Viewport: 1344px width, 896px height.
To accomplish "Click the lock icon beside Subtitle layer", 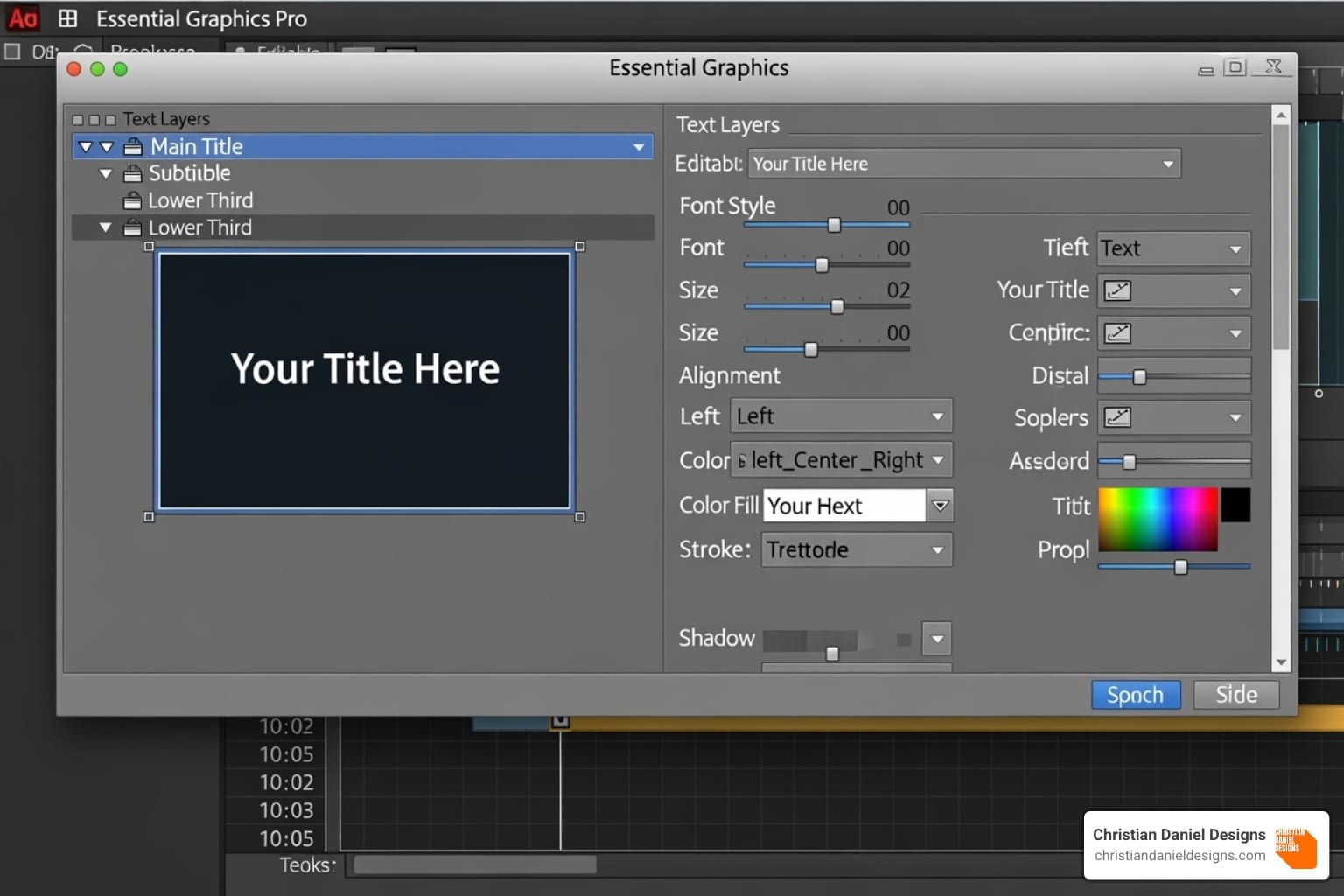I will coord(132,173).
